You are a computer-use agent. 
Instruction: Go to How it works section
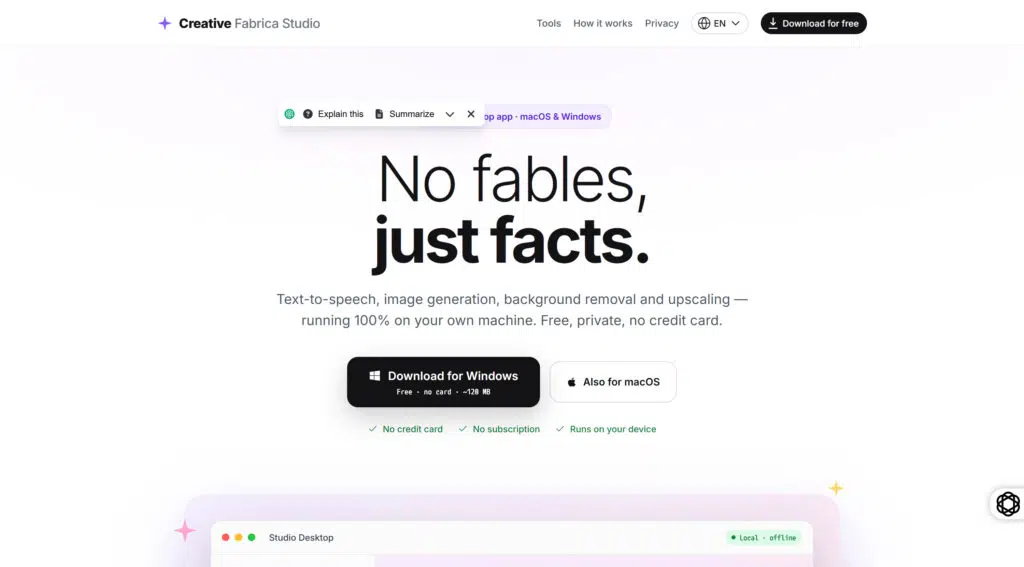point(603,24)
